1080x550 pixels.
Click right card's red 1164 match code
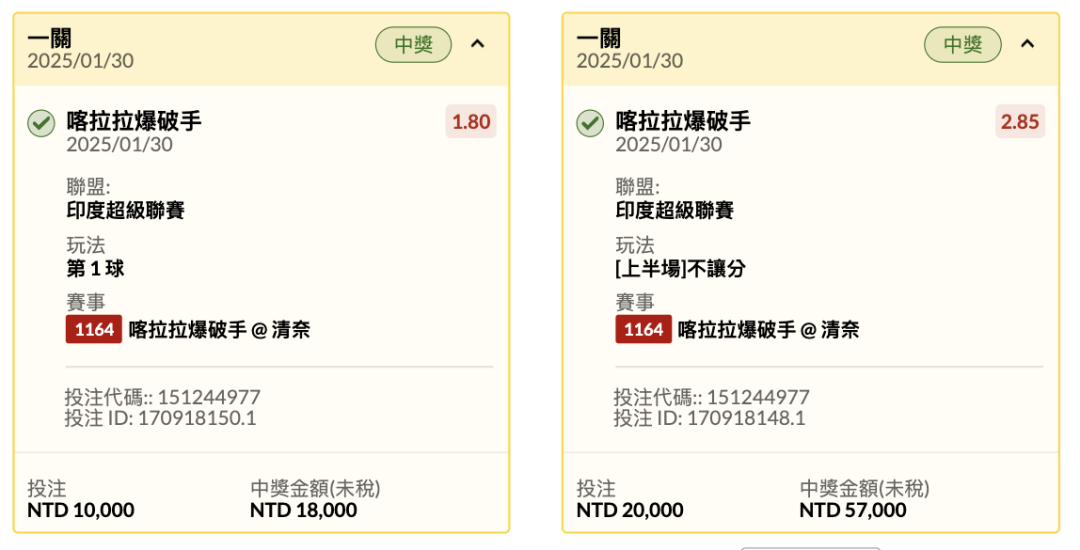[643, 330]
